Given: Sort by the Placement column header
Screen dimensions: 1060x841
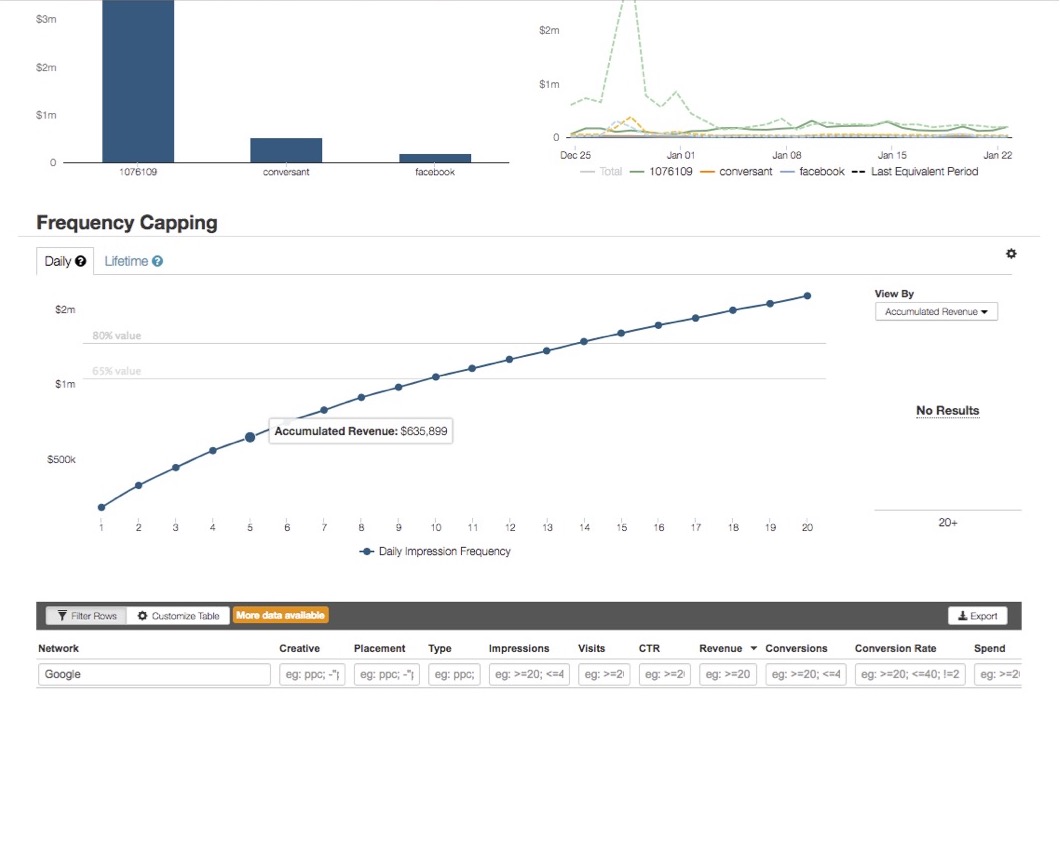Looking at the screenshot, I should 379,648.
